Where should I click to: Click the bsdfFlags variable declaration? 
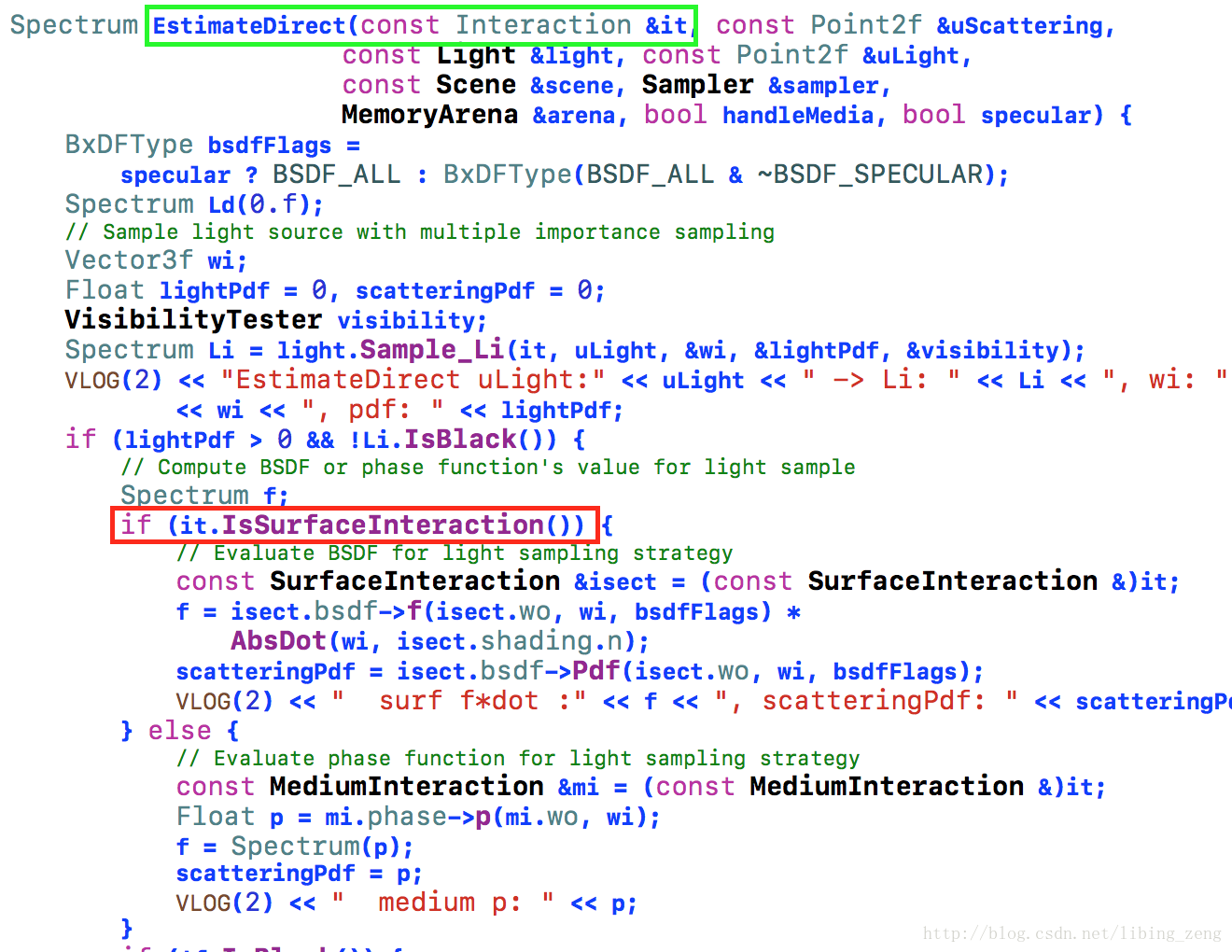[x=269, y=146]
